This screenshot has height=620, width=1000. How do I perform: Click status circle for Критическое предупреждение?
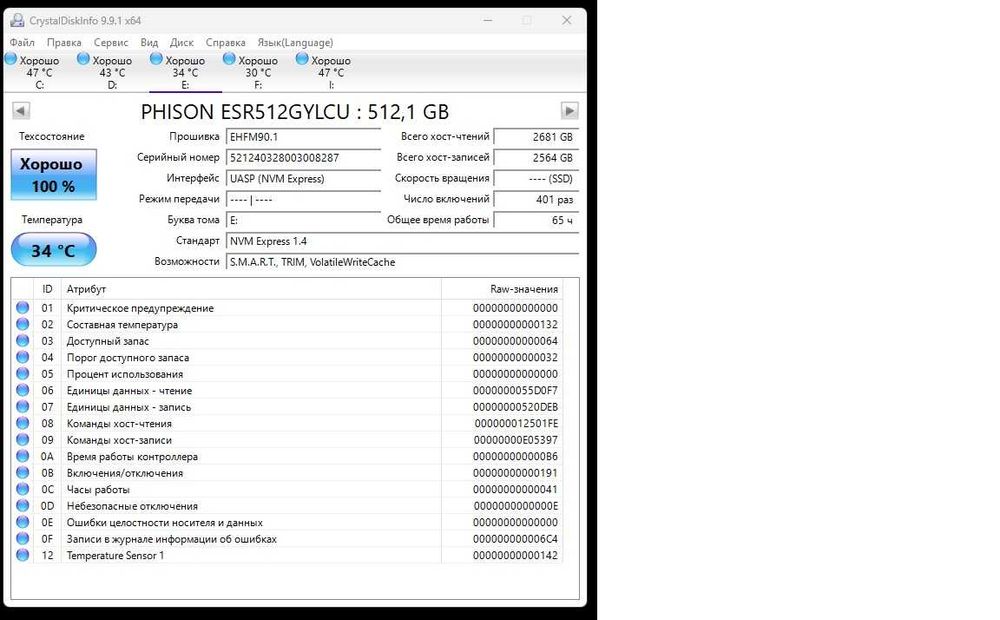22,307
